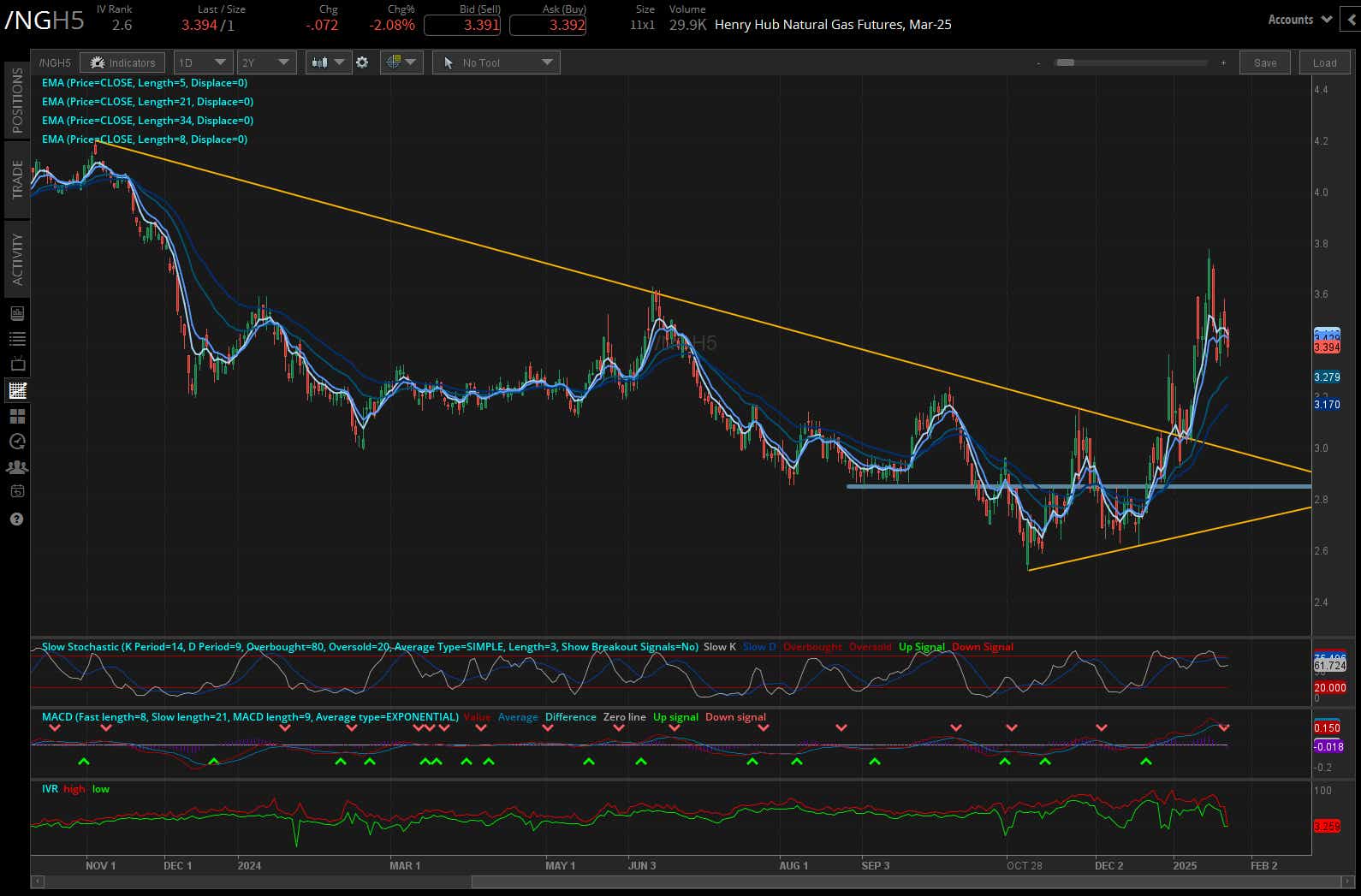Click the horizontal chart scrollbar thumb
The image size is (1361, 896).
click(906, 881)
